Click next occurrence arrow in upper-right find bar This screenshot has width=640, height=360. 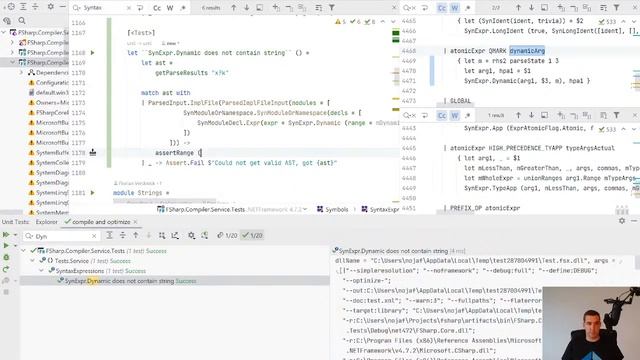pyautogui.click(x=531, y=7)
